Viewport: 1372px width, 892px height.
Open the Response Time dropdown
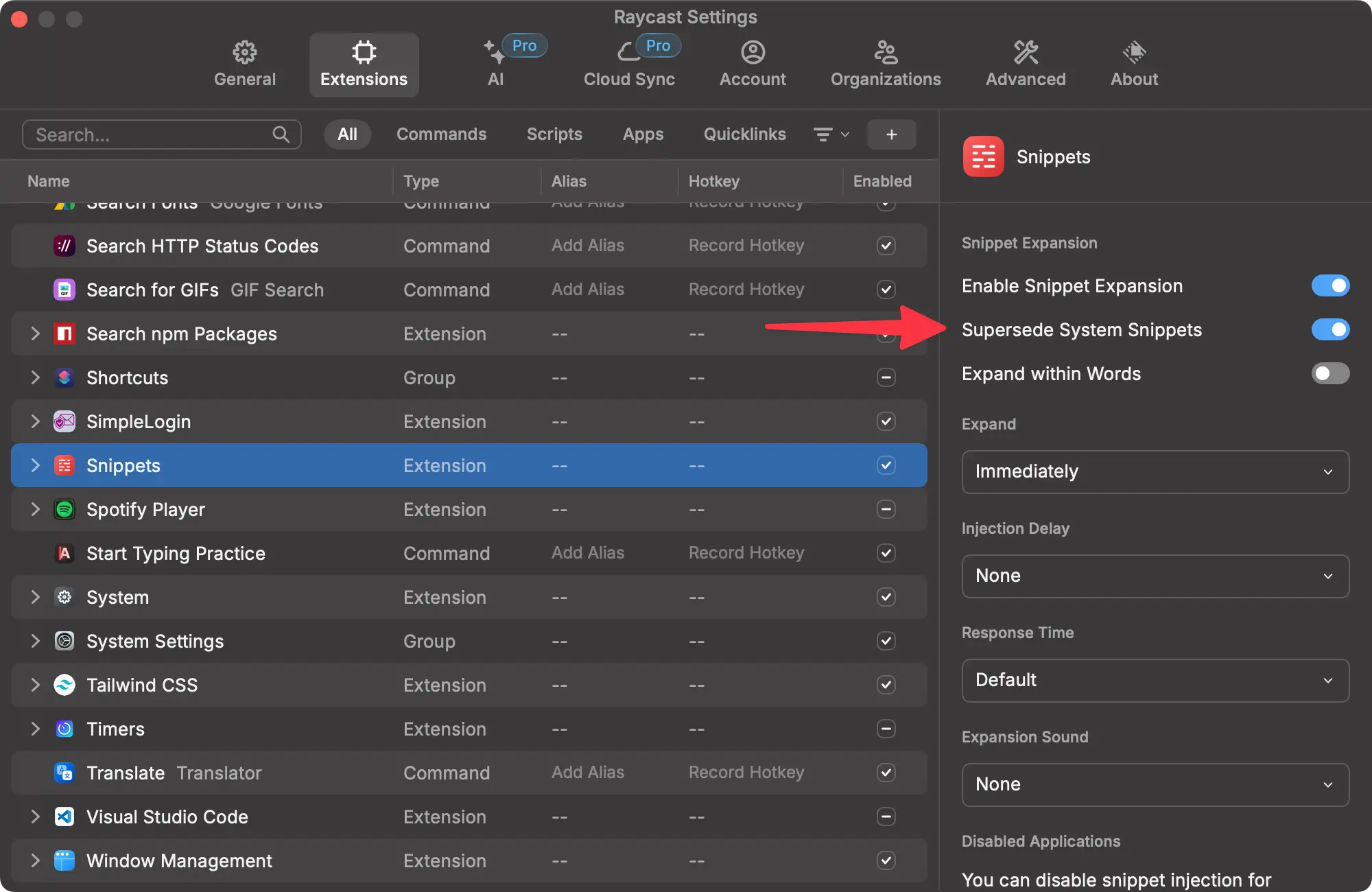click(x=1155, y=680)
